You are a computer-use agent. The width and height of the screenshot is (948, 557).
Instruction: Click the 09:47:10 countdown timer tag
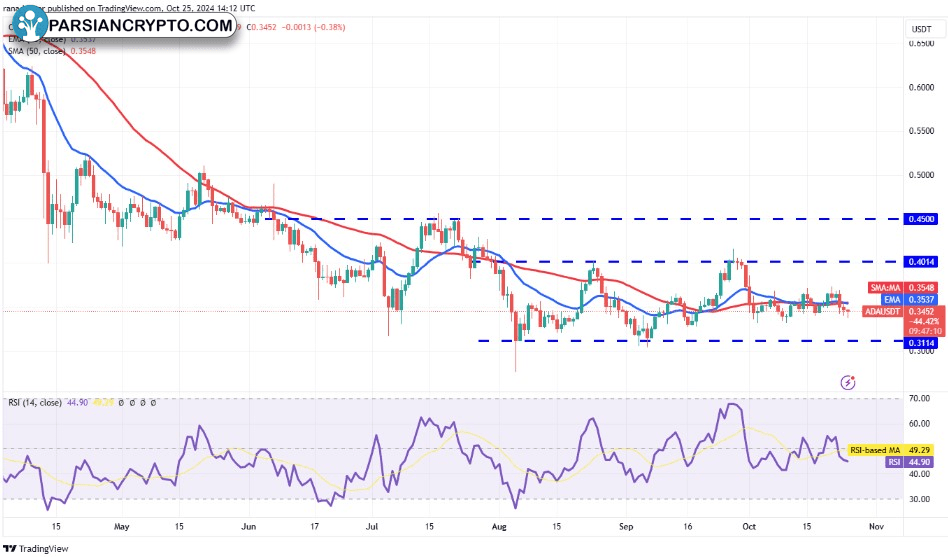point(924,331)
